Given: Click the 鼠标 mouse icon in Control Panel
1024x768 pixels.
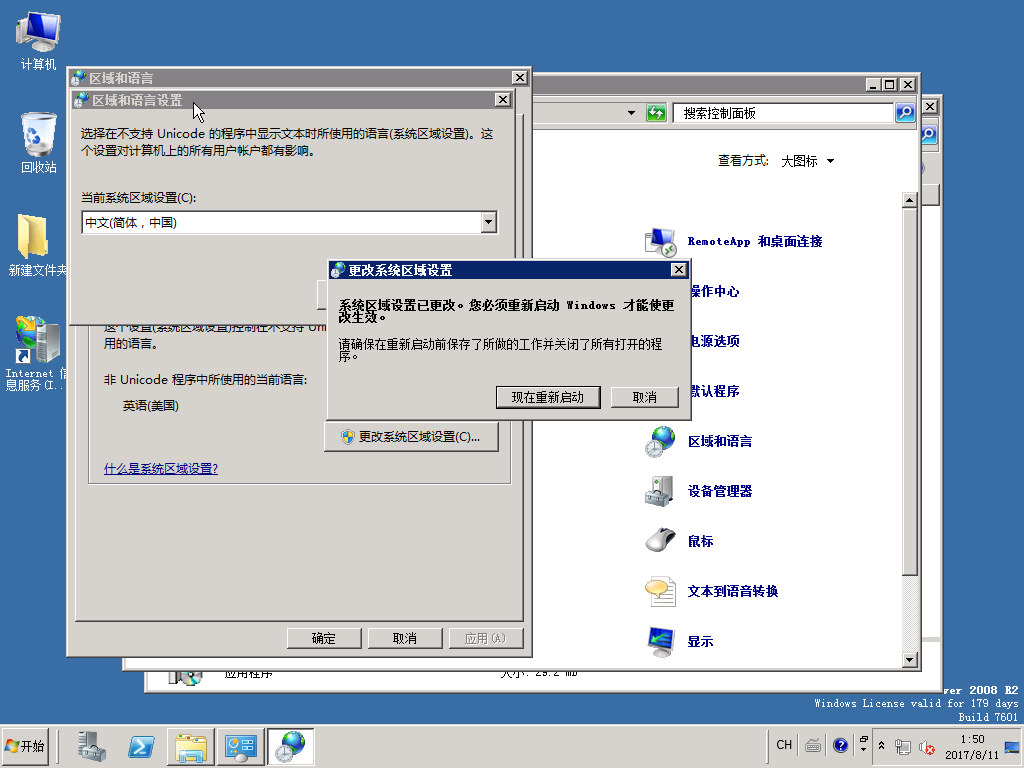Looking at the screenshot, I should coord(660,541).
